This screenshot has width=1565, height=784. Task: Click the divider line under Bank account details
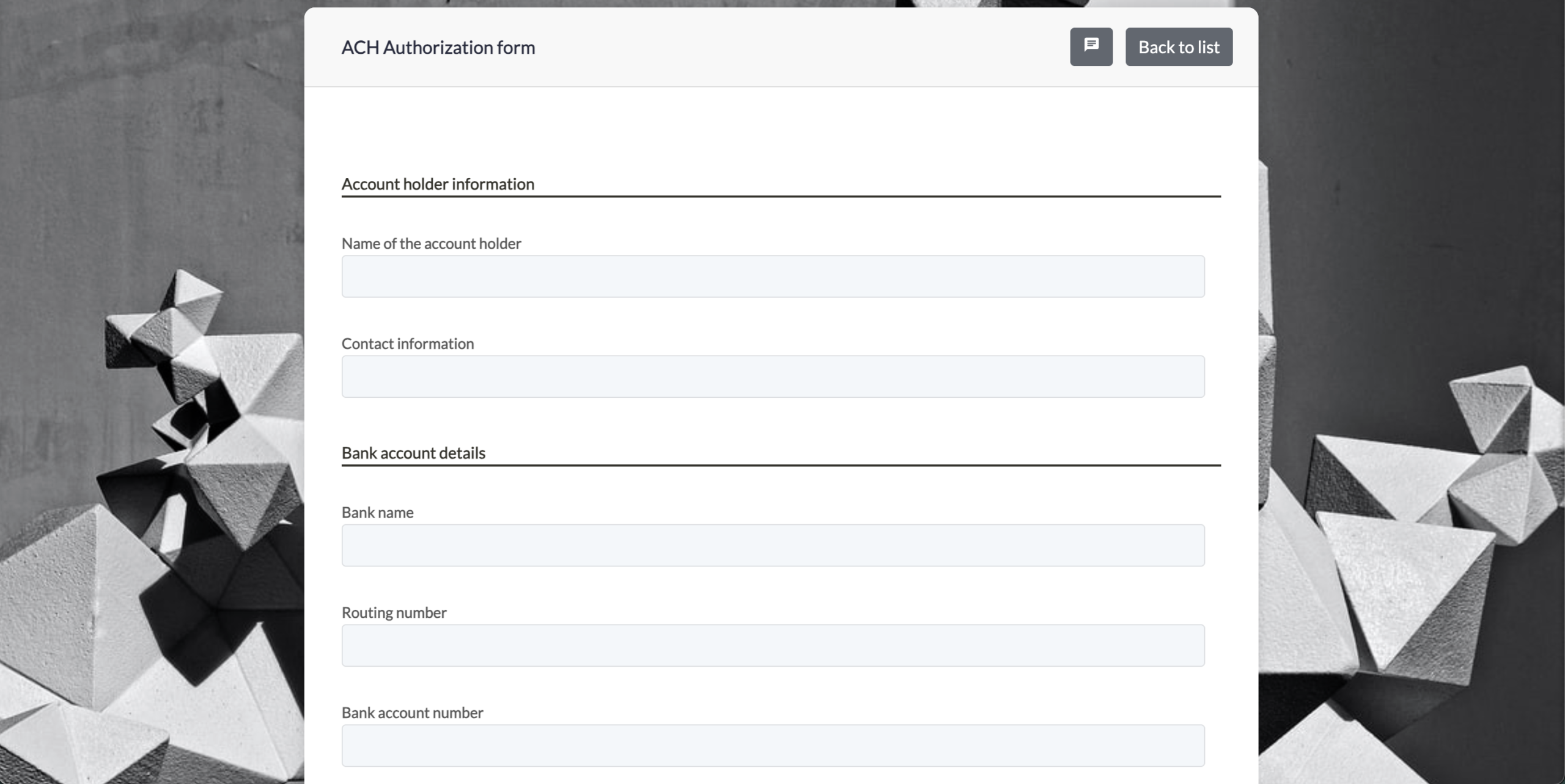click(x=781, y=465)
